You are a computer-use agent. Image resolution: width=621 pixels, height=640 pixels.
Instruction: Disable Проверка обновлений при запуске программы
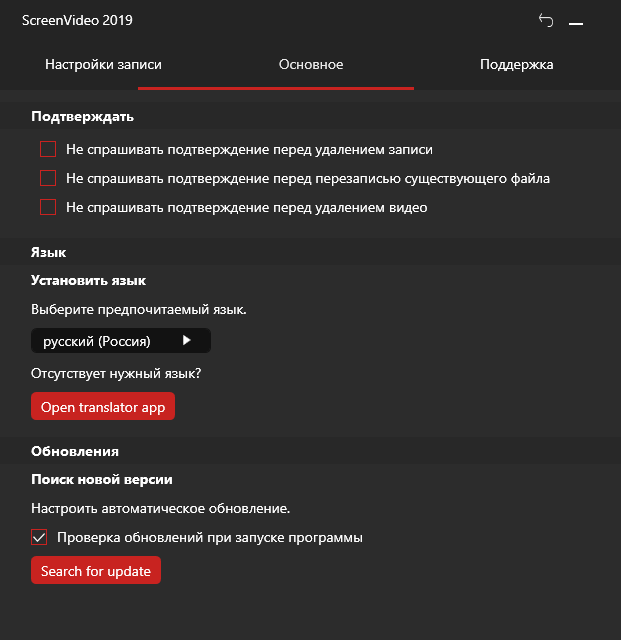[40, 538]
